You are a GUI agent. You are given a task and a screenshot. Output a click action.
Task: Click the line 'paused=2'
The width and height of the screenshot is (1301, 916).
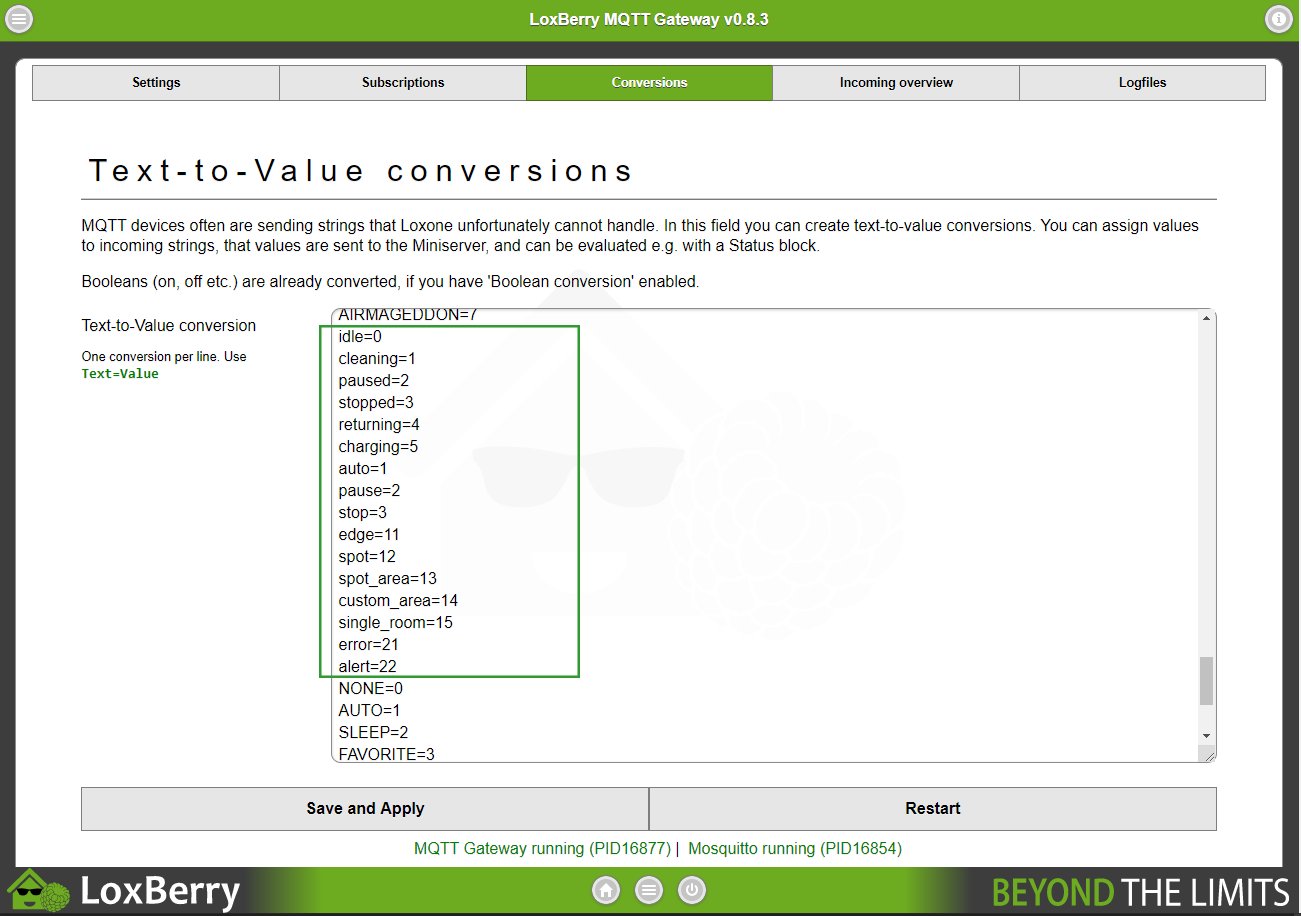(x=374, y=381)
